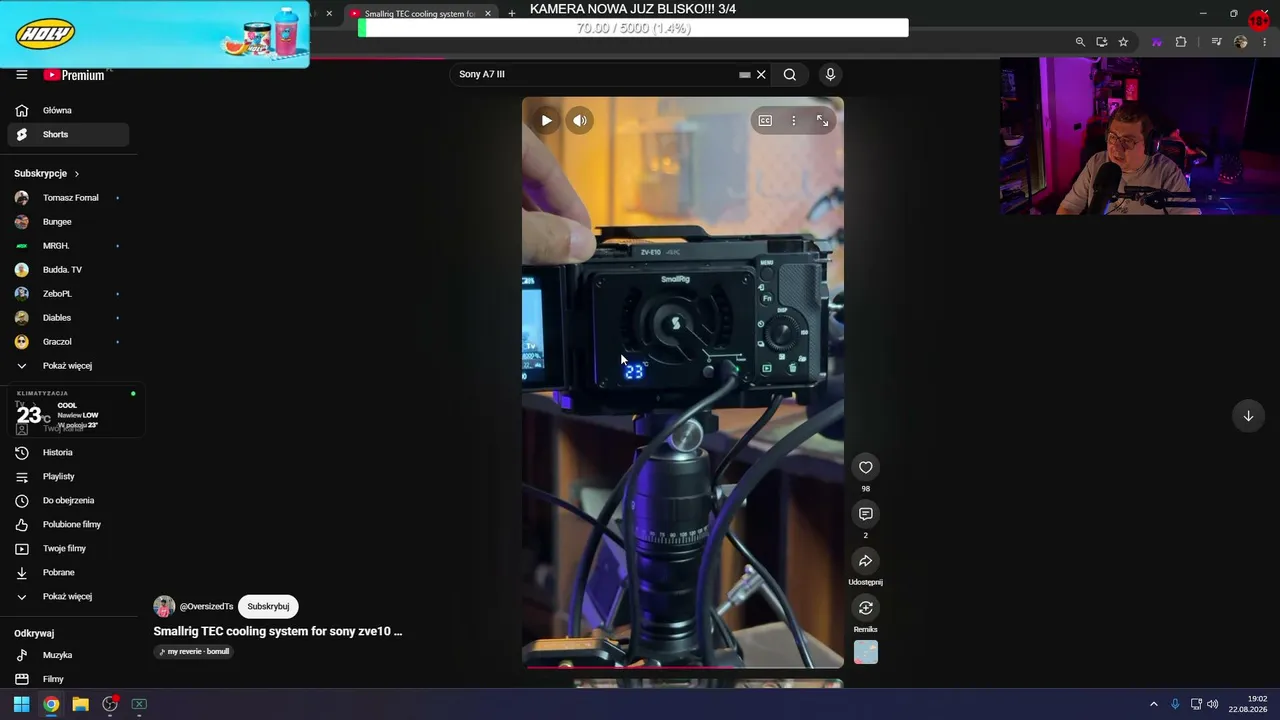Share the Short via Udostępnij icon
This screenshot has height=720, width=1280.
866,561
